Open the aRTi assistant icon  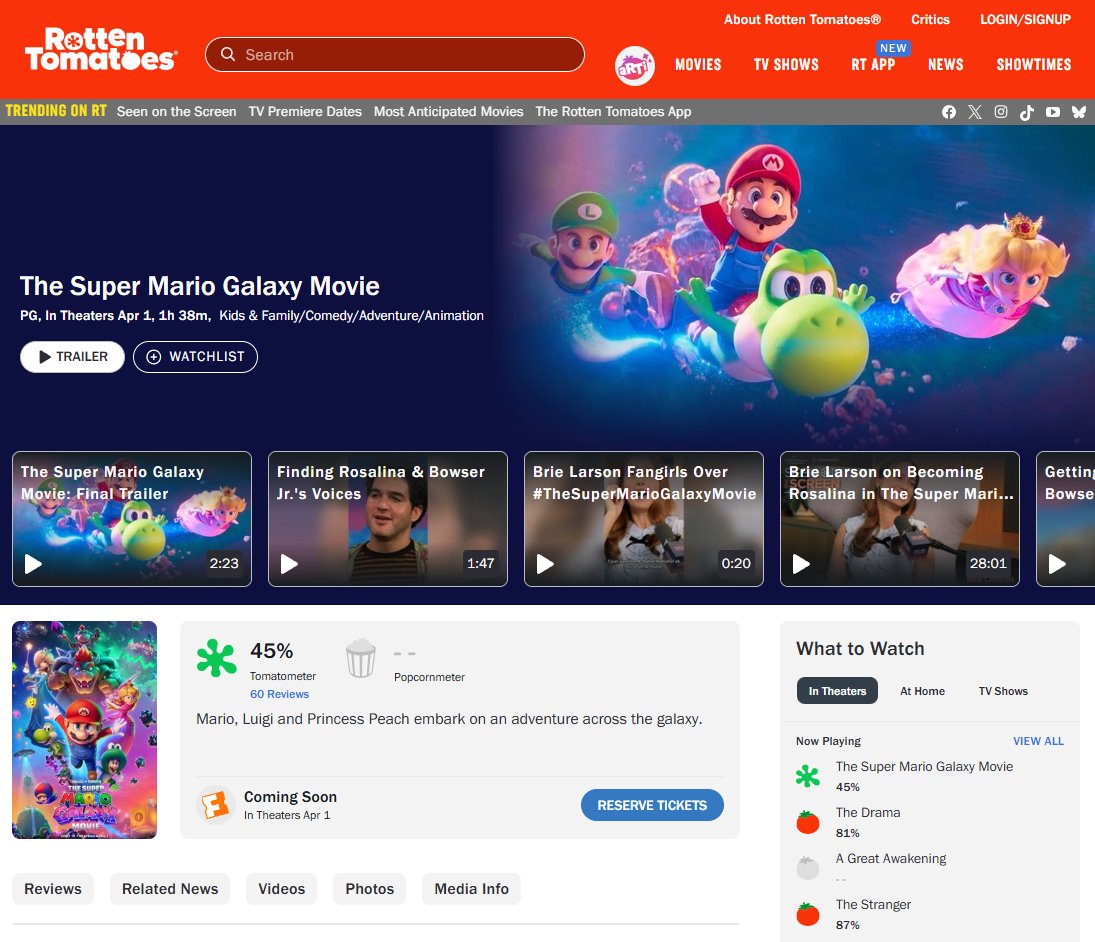634,66
